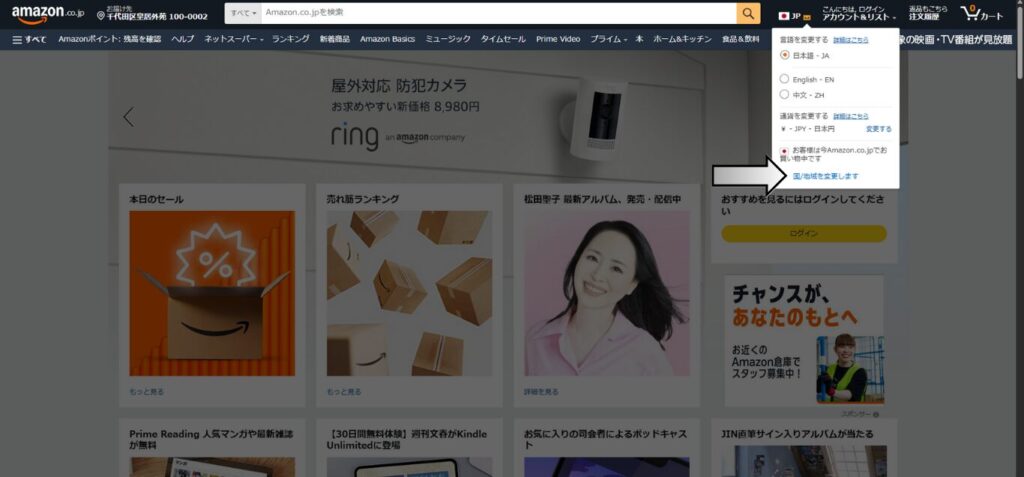Open the shopping cart icon

click(x=982, y=14)
